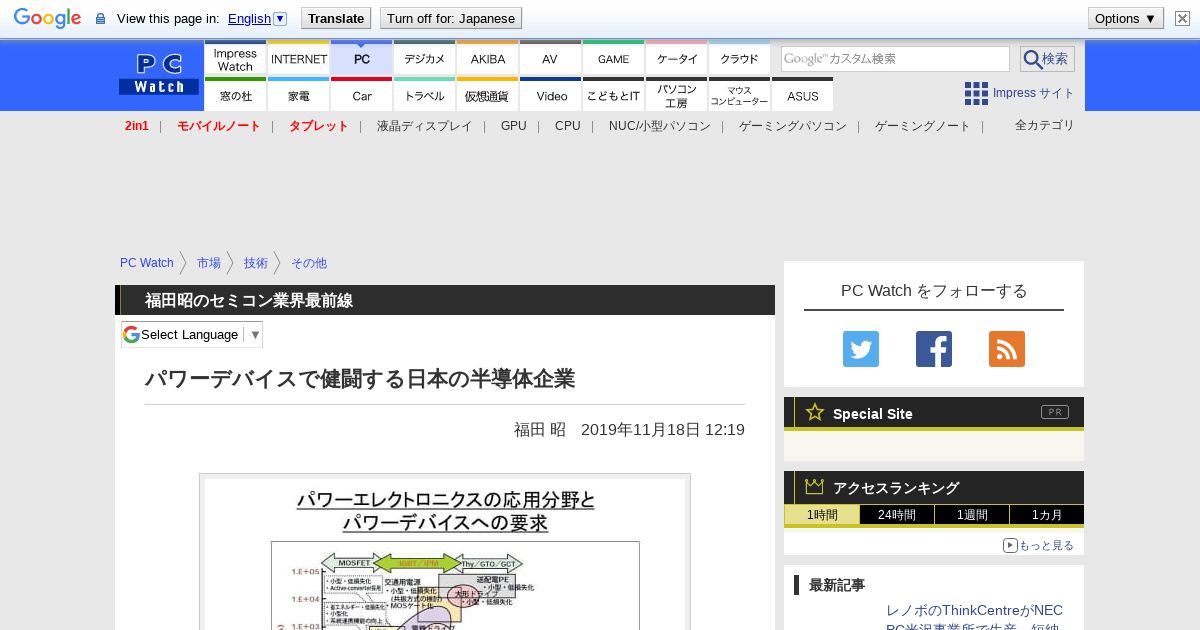
Task: Click the 検索 search button
Action: pos(1047,59)
